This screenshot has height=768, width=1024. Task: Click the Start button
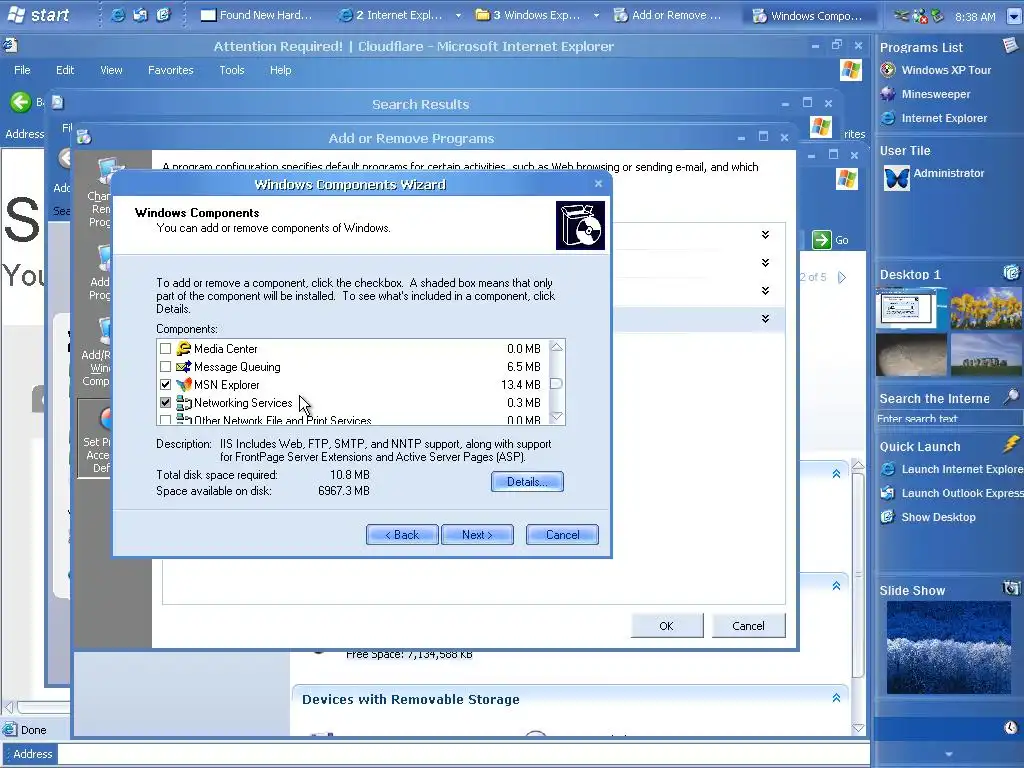[38, 14]
